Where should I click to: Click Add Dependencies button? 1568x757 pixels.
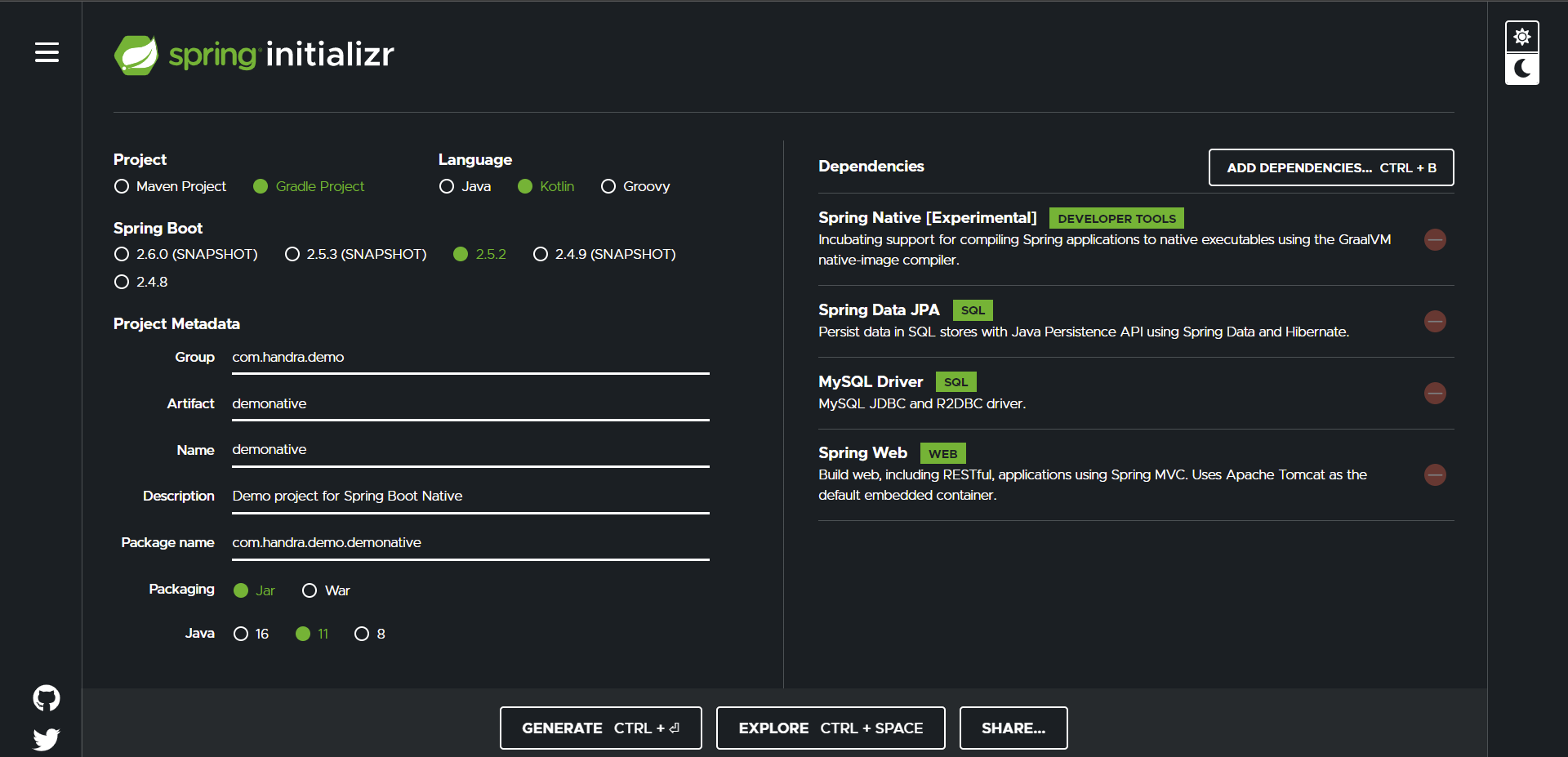(1331, 167)
